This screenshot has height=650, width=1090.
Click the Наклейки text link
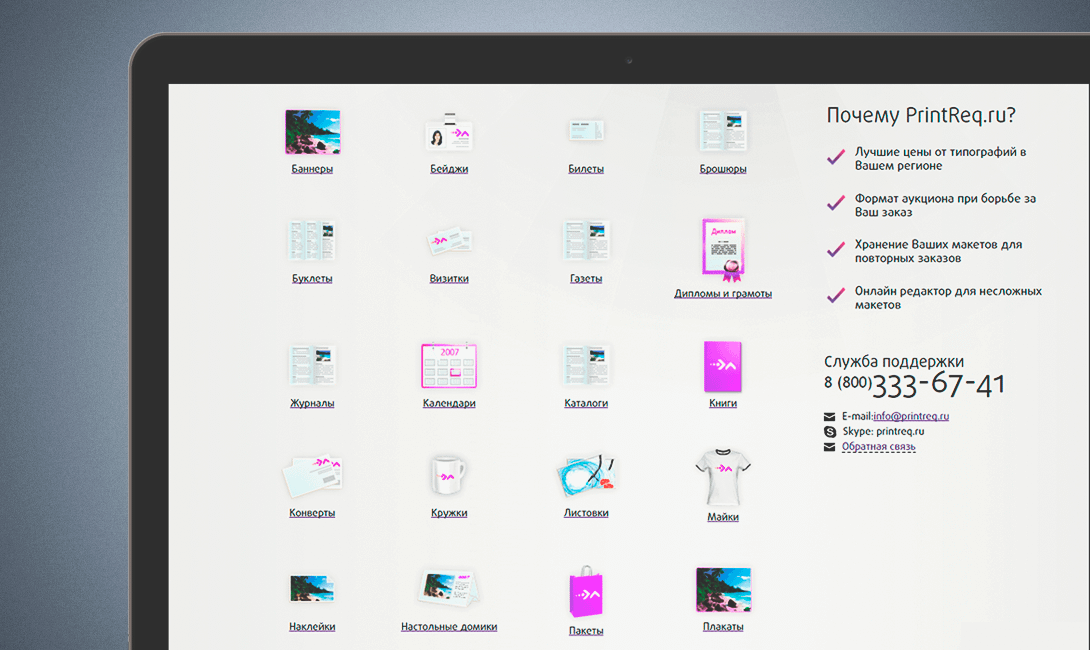tap(312, 627)
